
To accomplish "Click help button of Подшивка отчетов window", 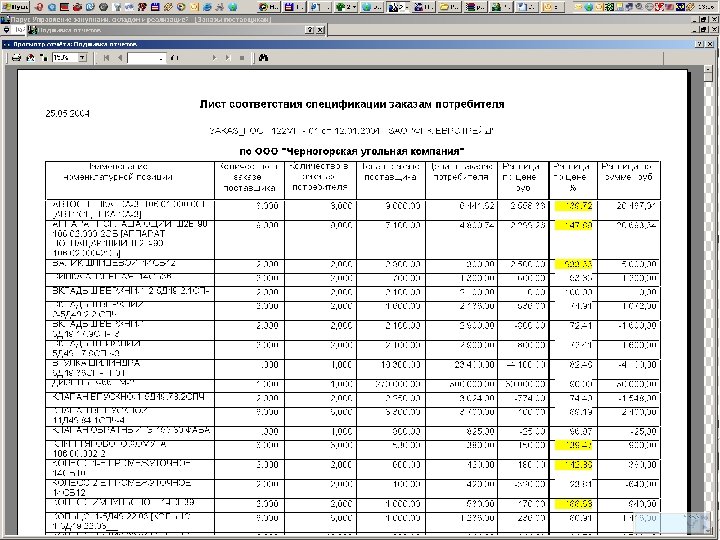I will [x=310, y=30].
